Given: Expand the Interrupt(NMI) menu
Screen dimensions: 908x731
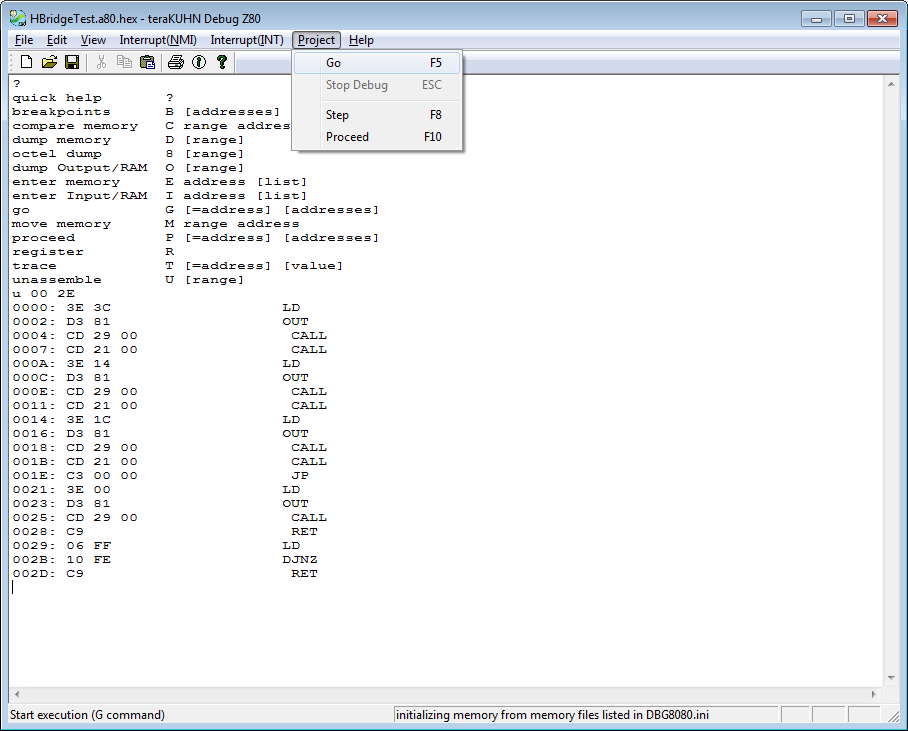Looking at the screenshot, I should click(158, 40).
